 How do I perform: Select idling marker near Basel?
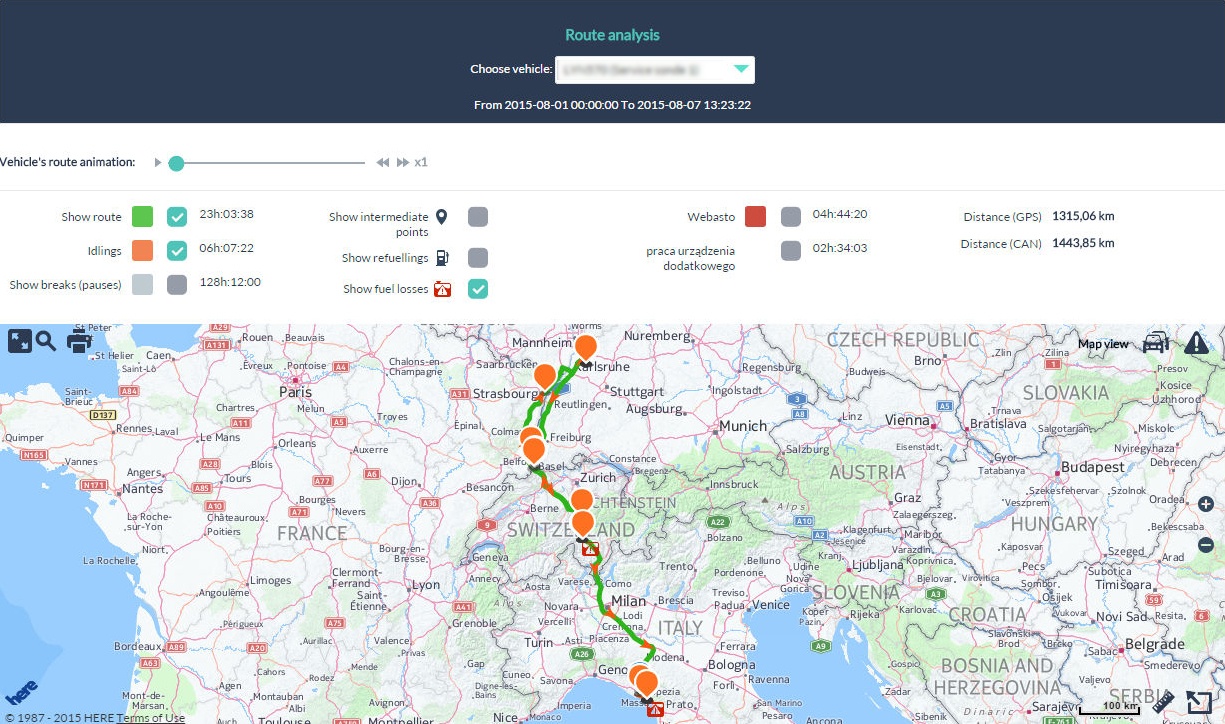tap(534, 449)
